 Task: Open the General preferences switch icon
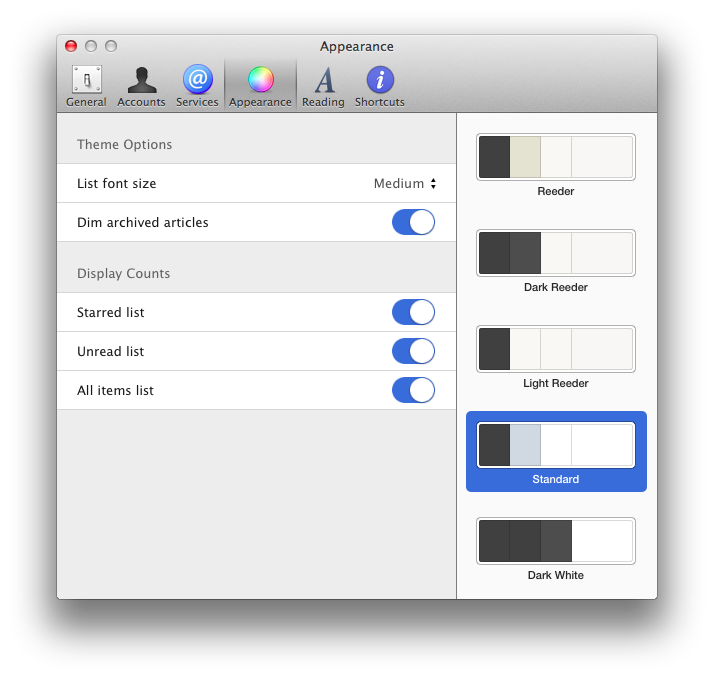pos(87,79)
